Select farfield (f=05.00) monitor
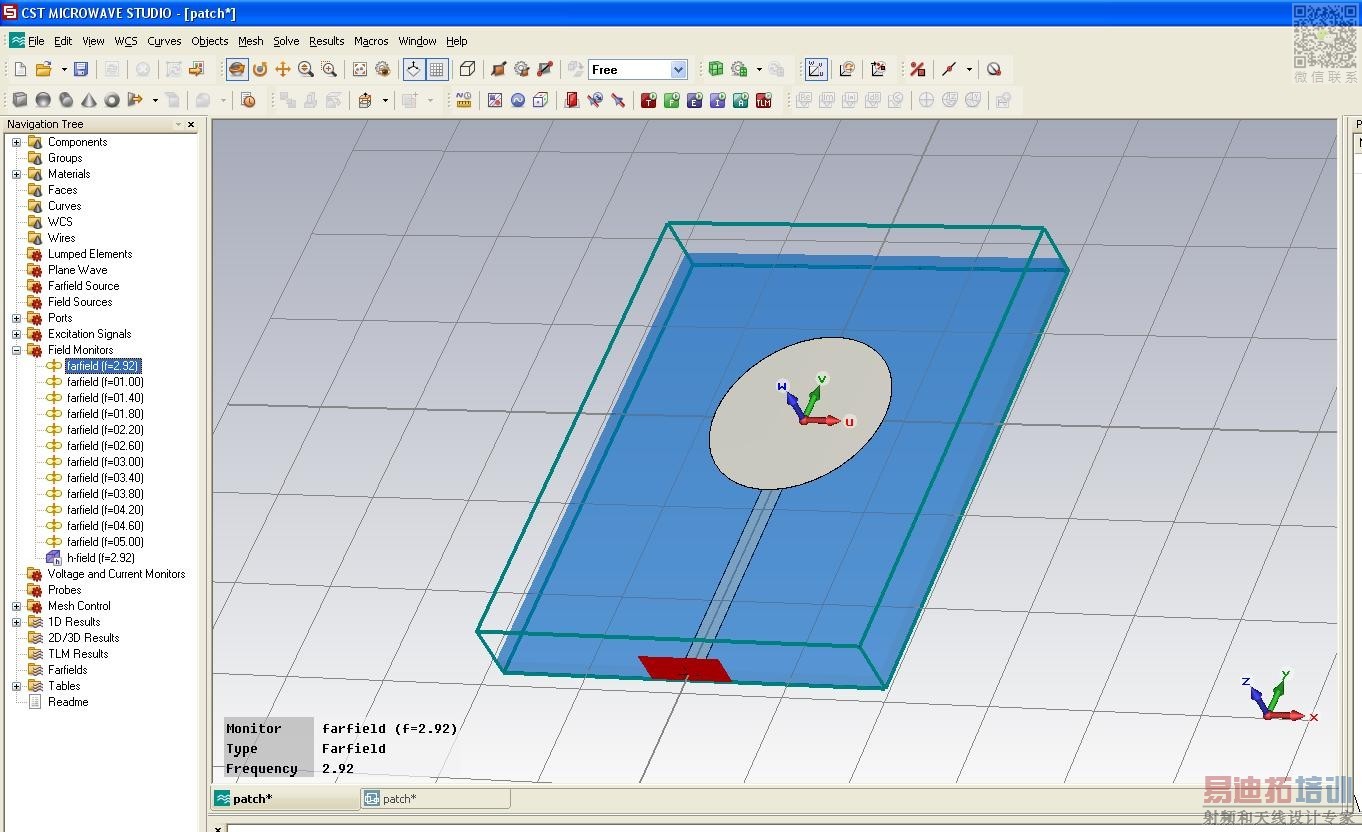The height and width of the screenshot is (832, 1362). point(105,542)
